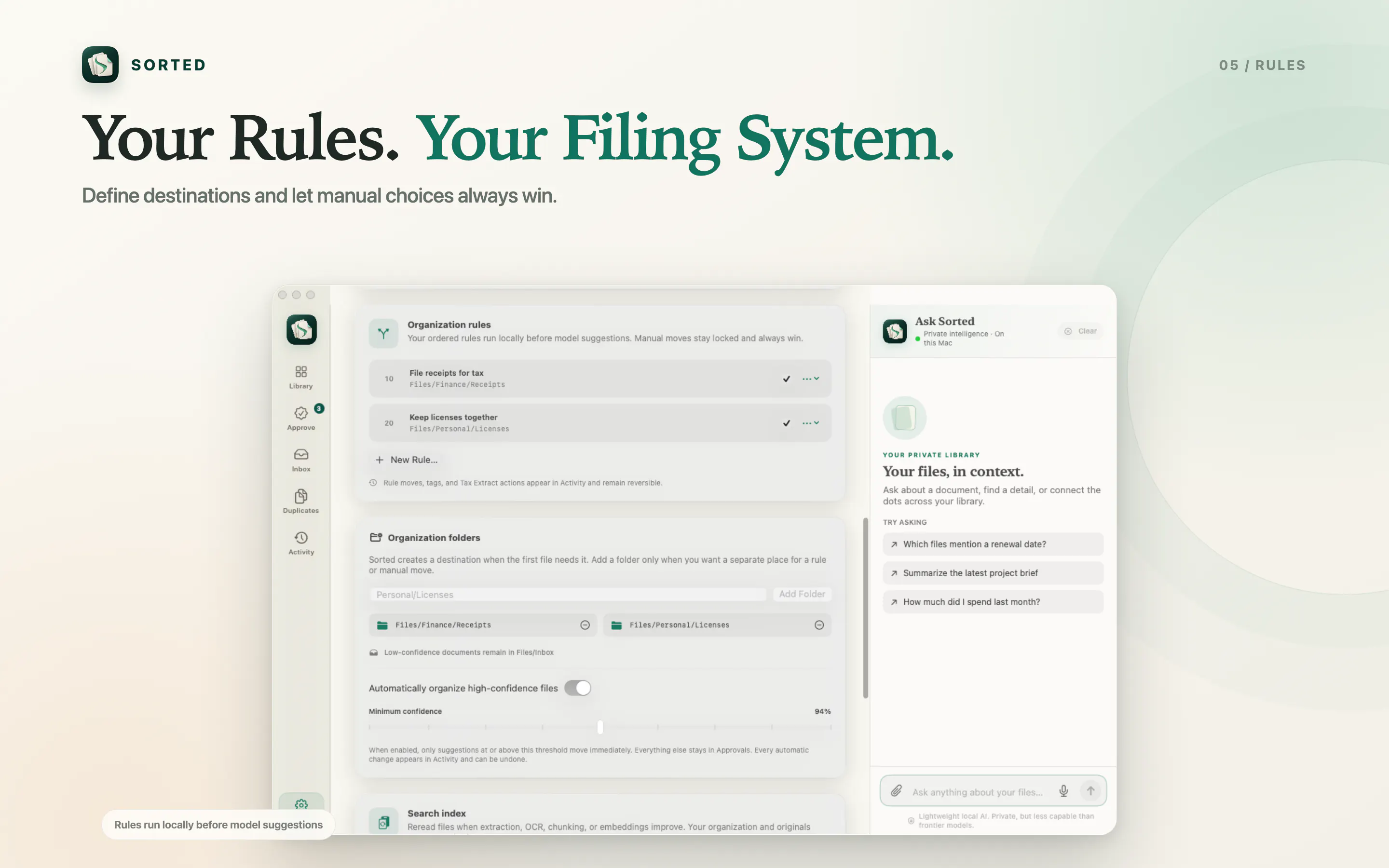Send question with up-arrow button
The image size is (1389, 868).
click(1090, 791)
